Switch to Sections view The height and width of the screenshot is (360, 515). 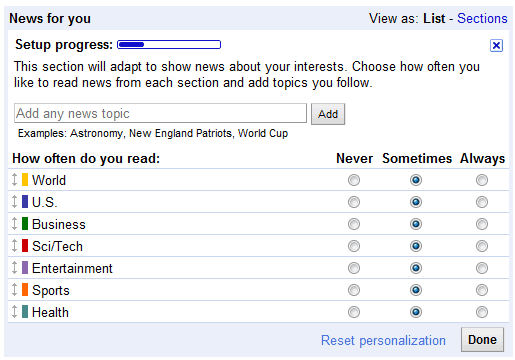[x=482, y=18]
